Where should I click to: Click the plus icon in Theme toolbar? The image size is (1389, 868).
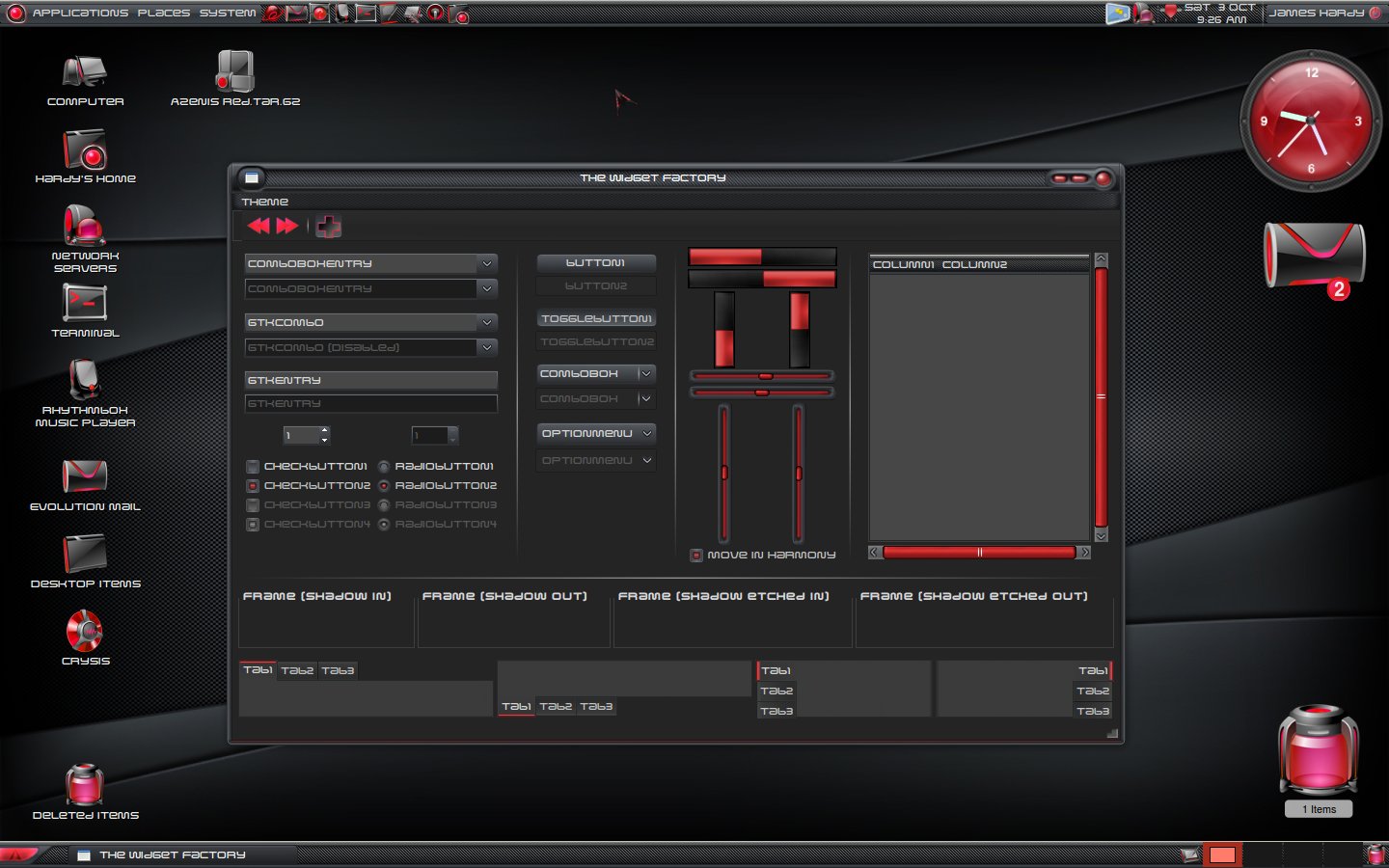pyautogui.click(x=329, y=227)
